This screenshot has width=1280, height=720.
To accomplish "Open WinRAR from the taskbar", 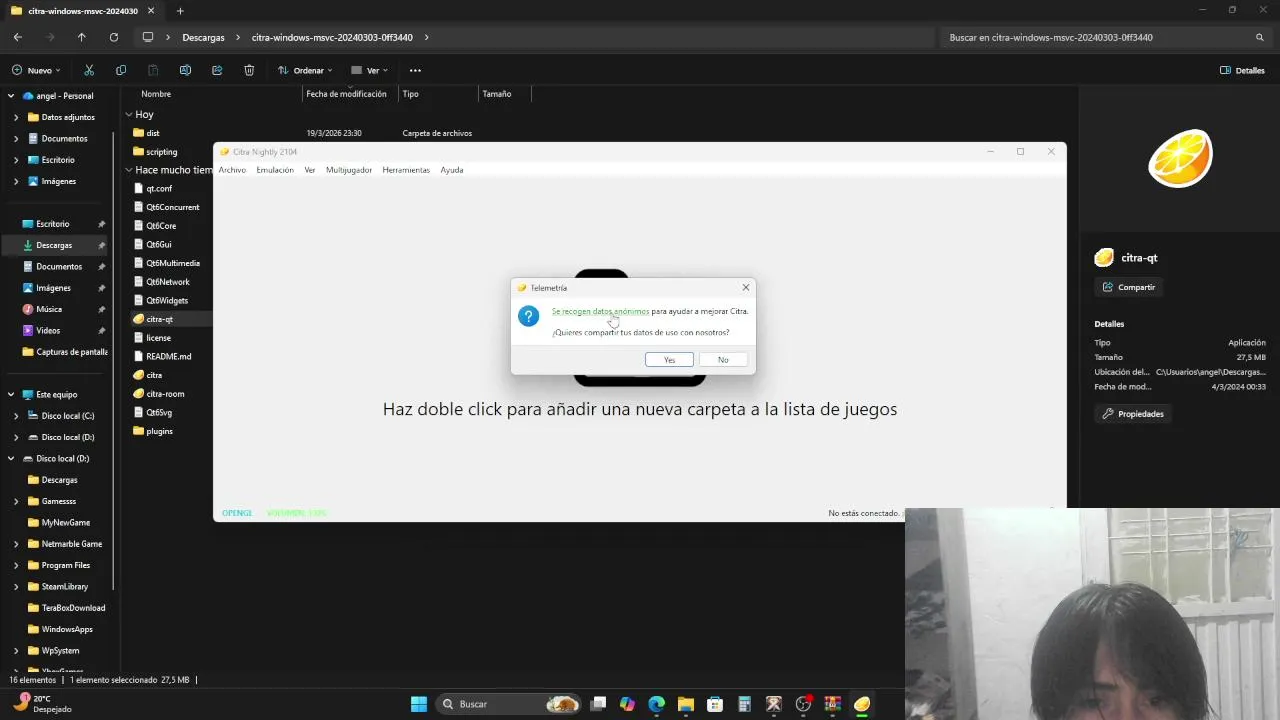I will coord(832,704).
